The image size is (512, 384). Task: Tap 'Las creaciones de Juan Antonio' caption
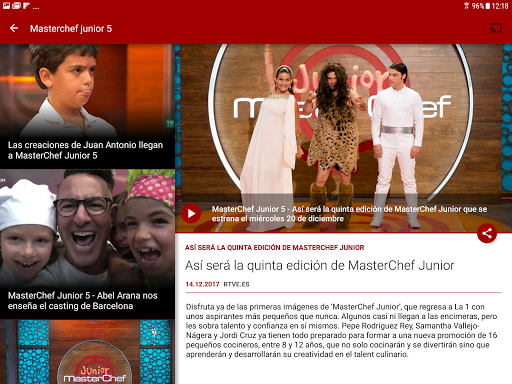(86, 150)
